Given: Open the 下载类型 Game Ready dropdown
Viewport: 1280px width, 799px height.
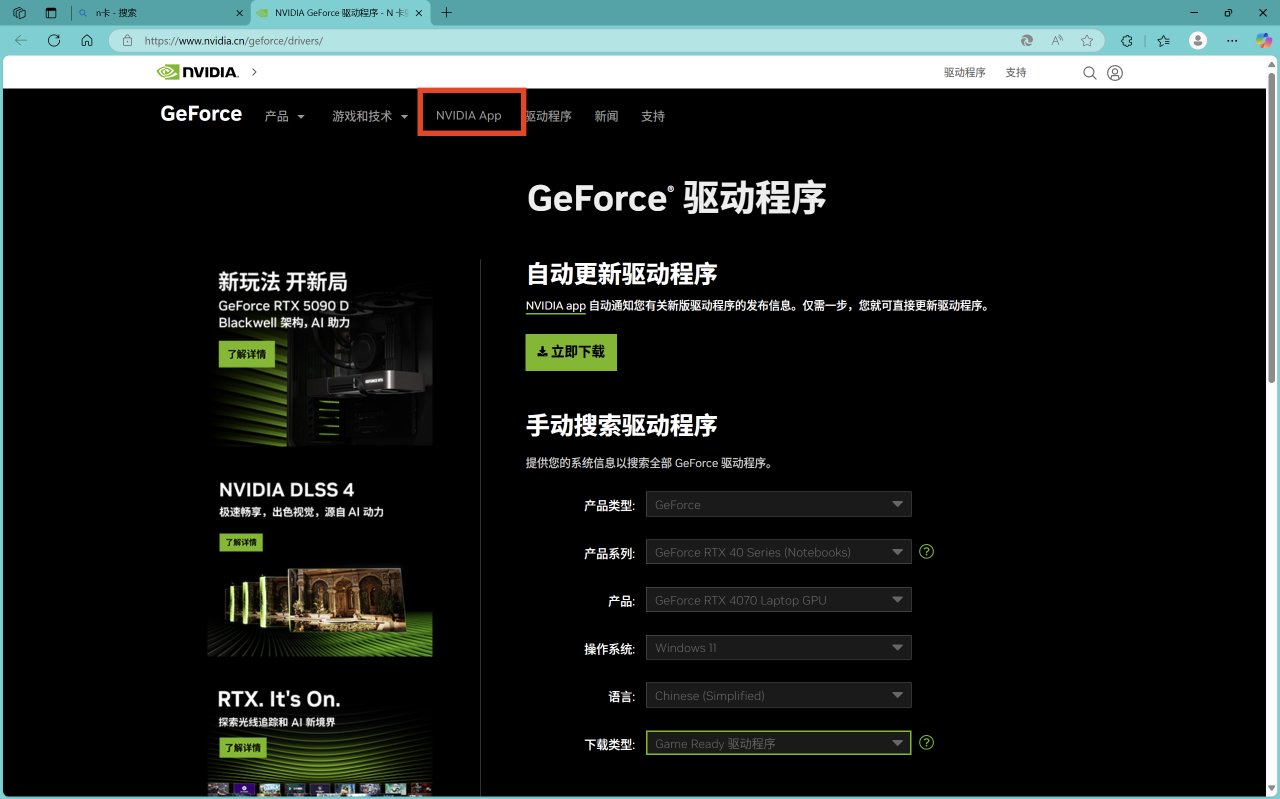Looking at the screenshot, I should click(779, 743).
